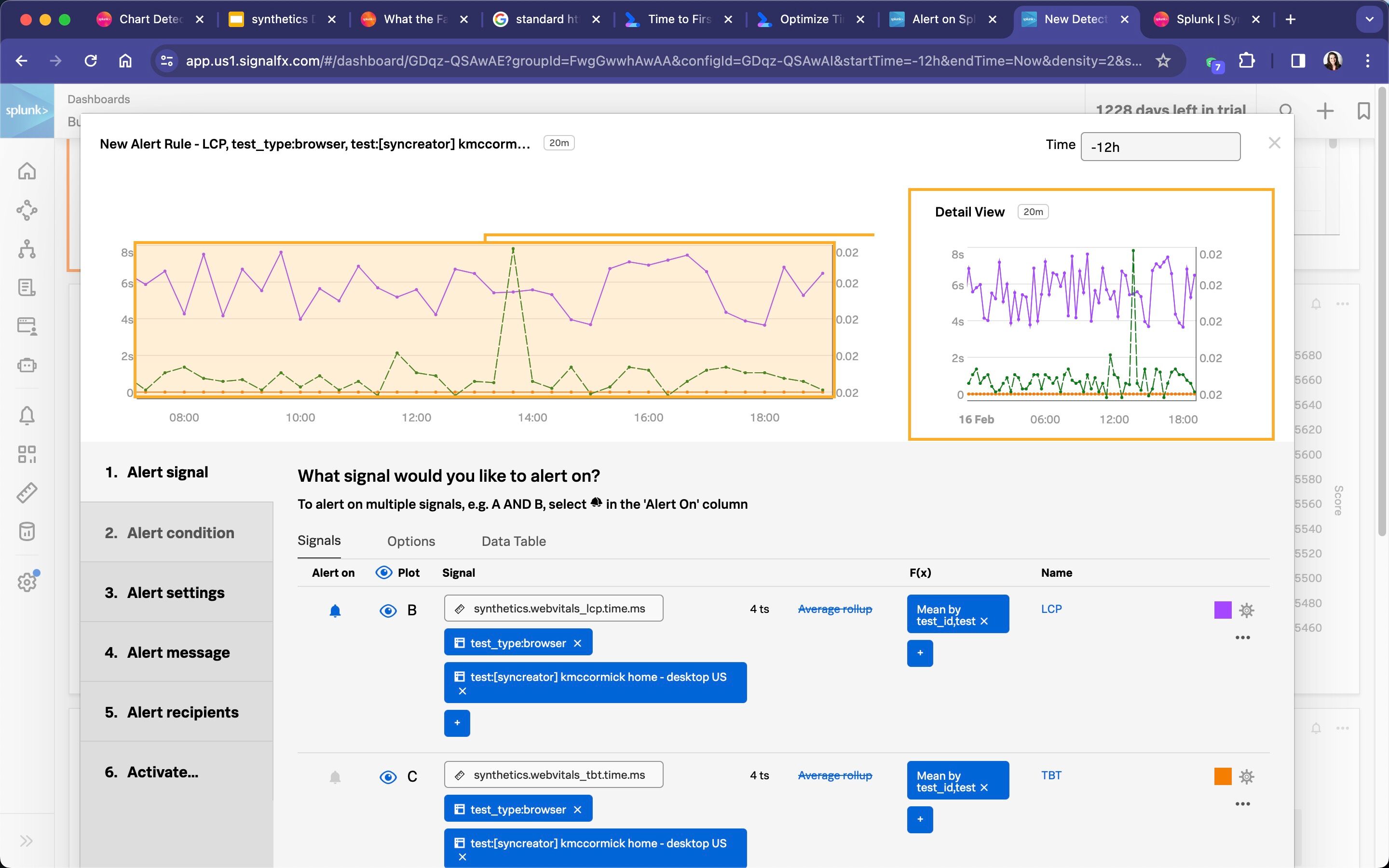Open the Home icon in sidebar
Image resolution: width=1389 pixels, height=868 pixels.
pyautogui.click(x=27, y=171)
